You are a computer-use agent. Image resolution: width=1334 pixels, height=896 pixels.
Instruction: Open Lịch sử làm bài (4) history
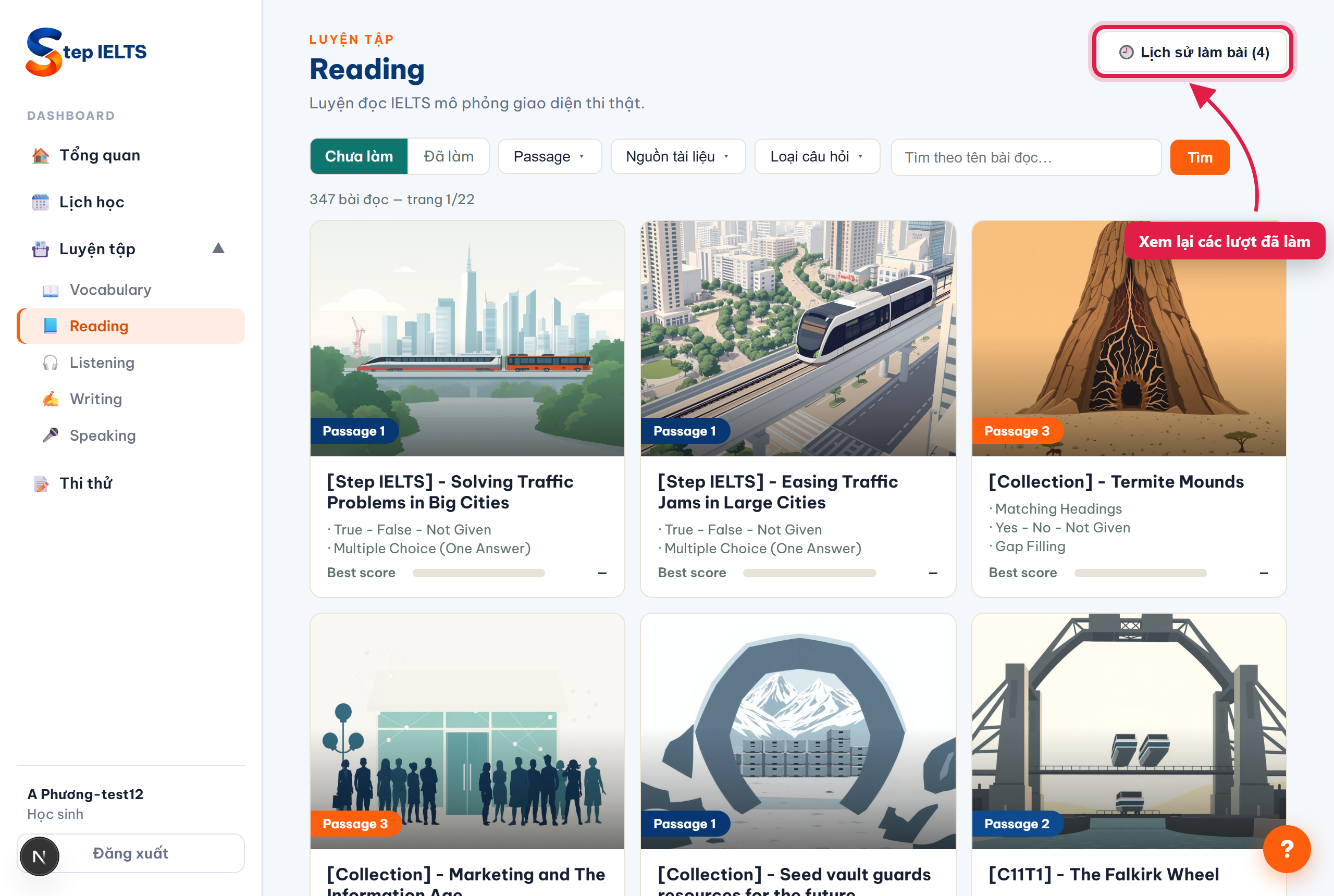point(1193,53)
